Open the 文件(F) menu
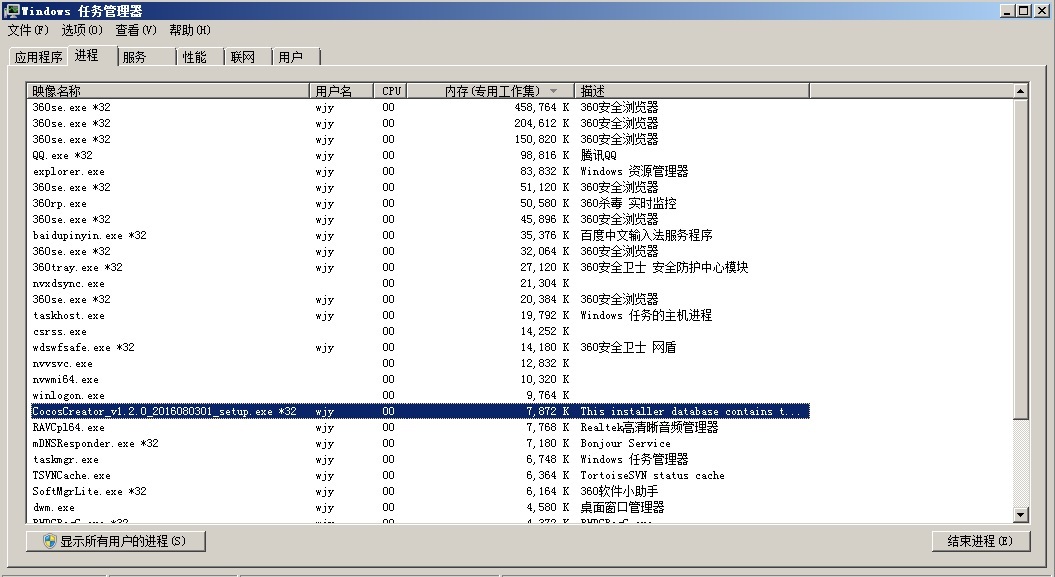The height and width of the screenshot is (577, 1055). [28, 30]
